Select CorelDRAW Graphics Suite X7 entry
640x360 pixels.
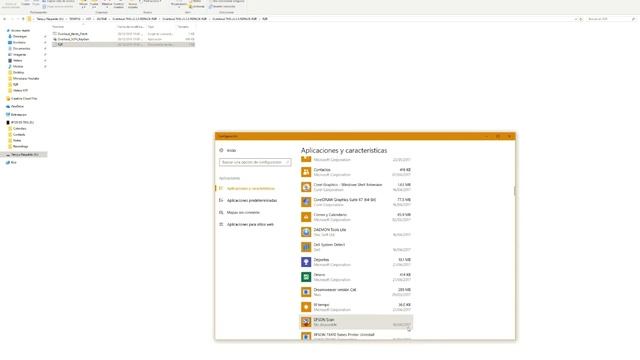pos(356,202)
